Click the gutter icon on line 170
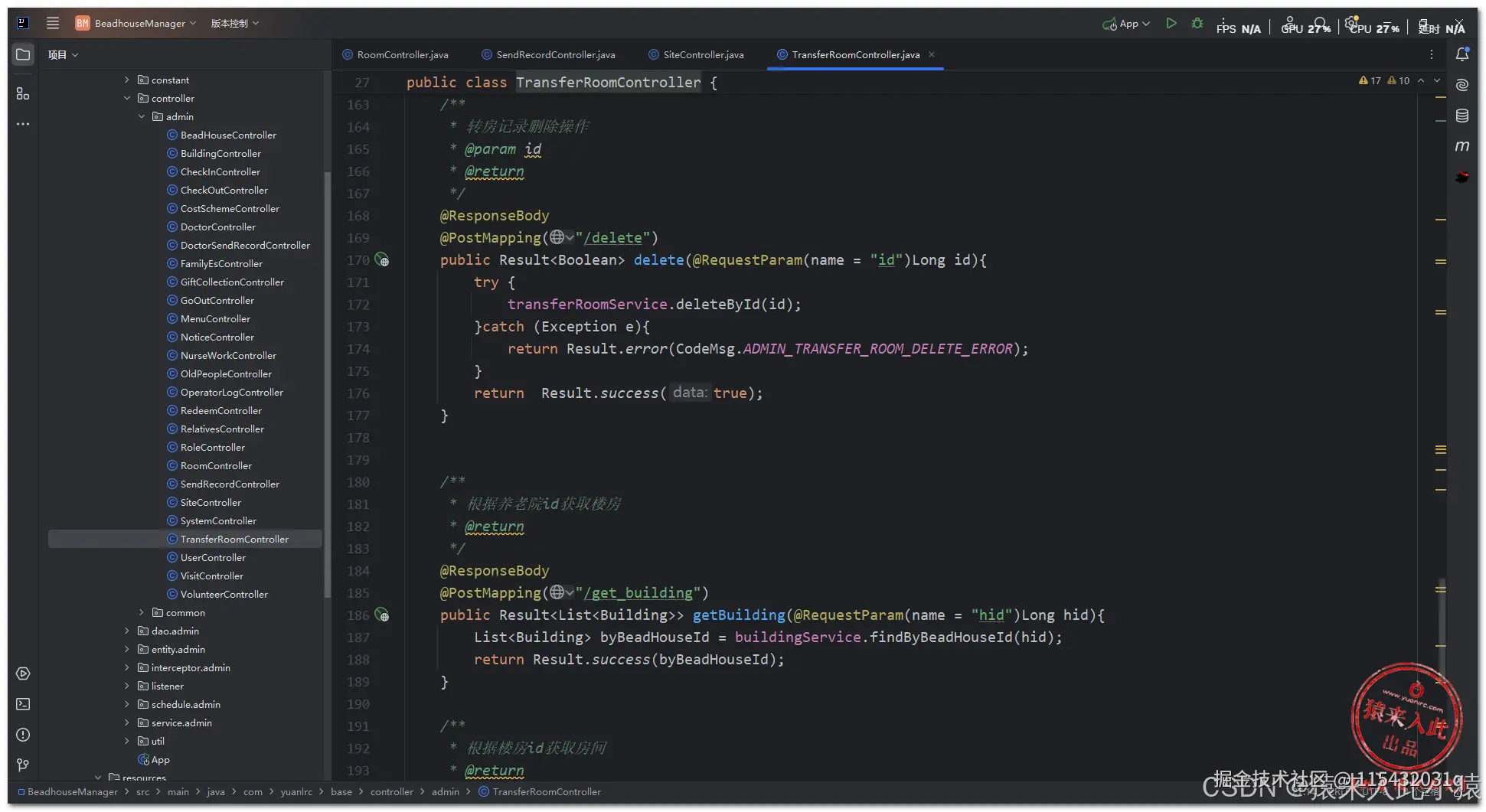 tap(382, 260)
